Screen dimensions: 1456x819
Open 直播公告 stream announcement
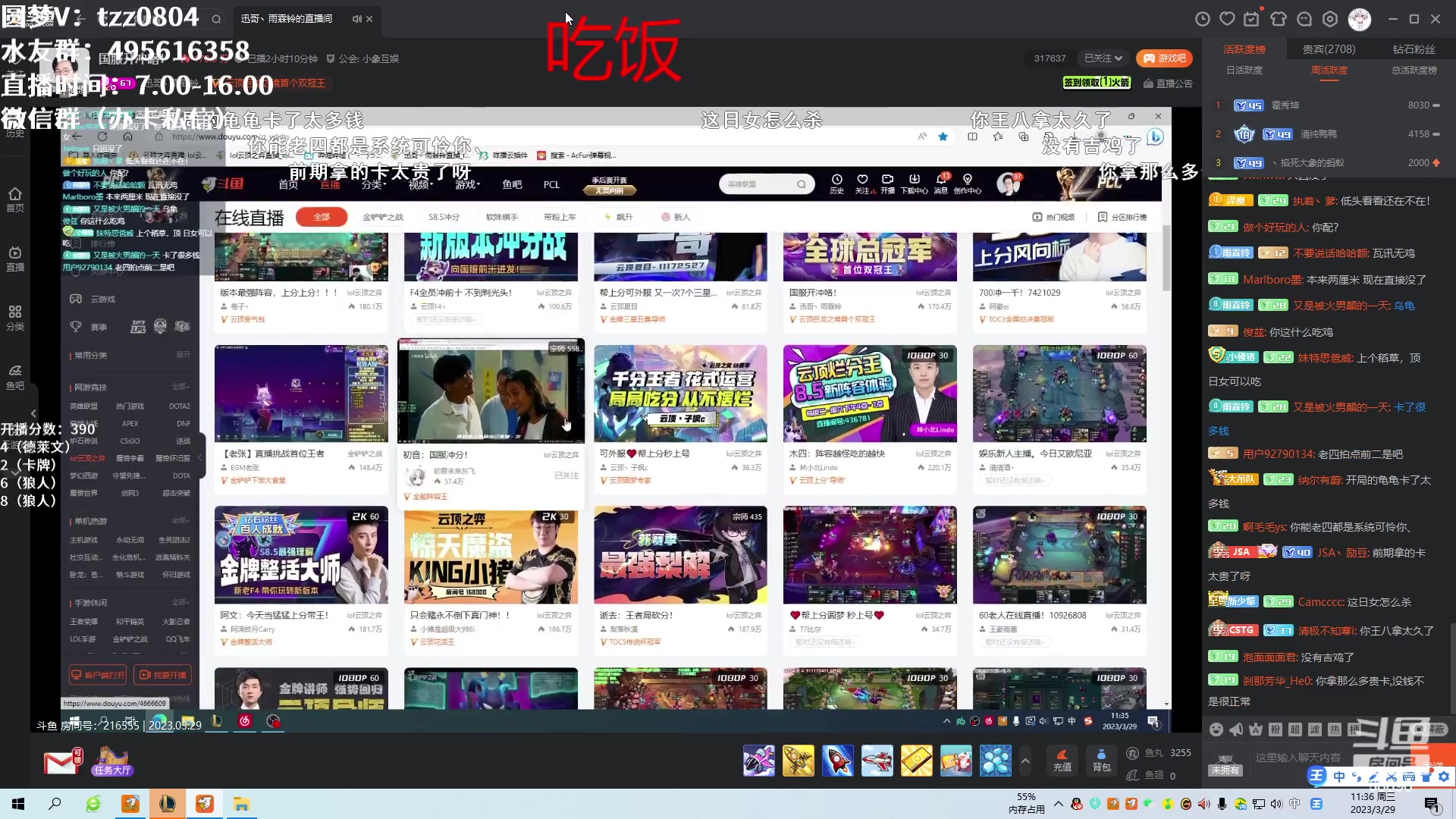point(1168,83)
